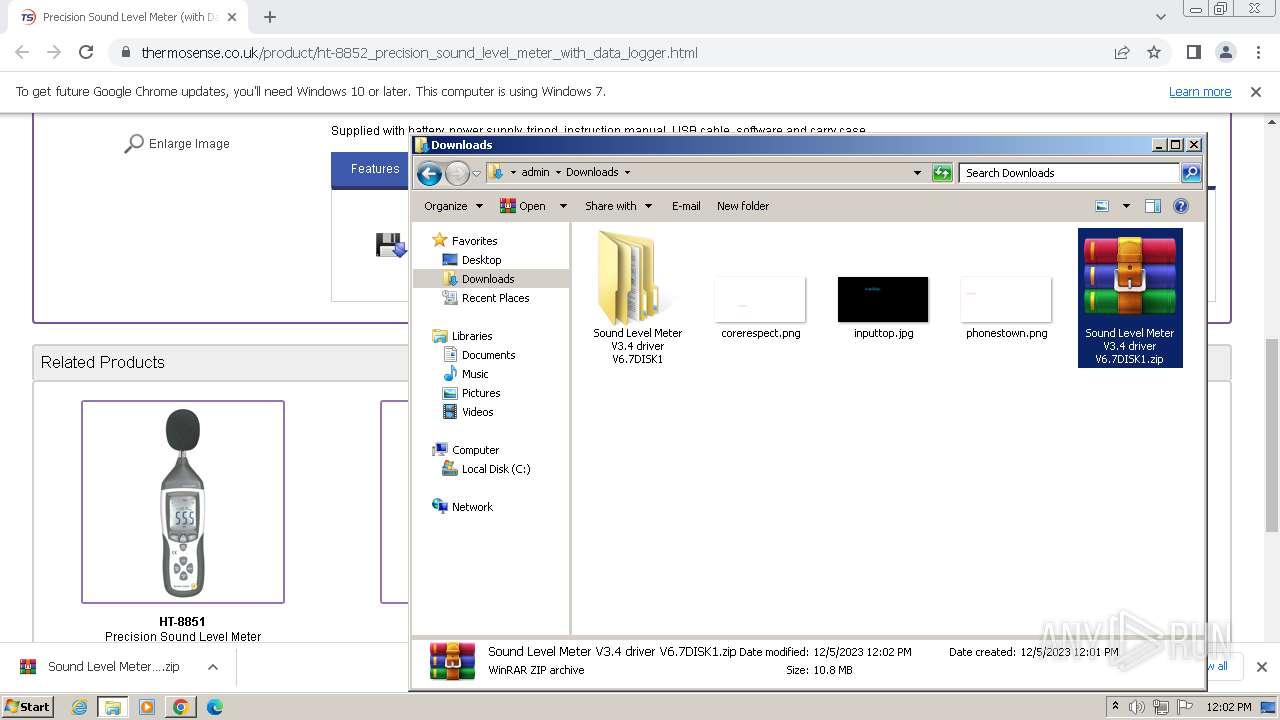The height and width of the screenshot is (720, 1280).
Task: Open Internet Explorer from taskbar
Action: coord(79,707)
